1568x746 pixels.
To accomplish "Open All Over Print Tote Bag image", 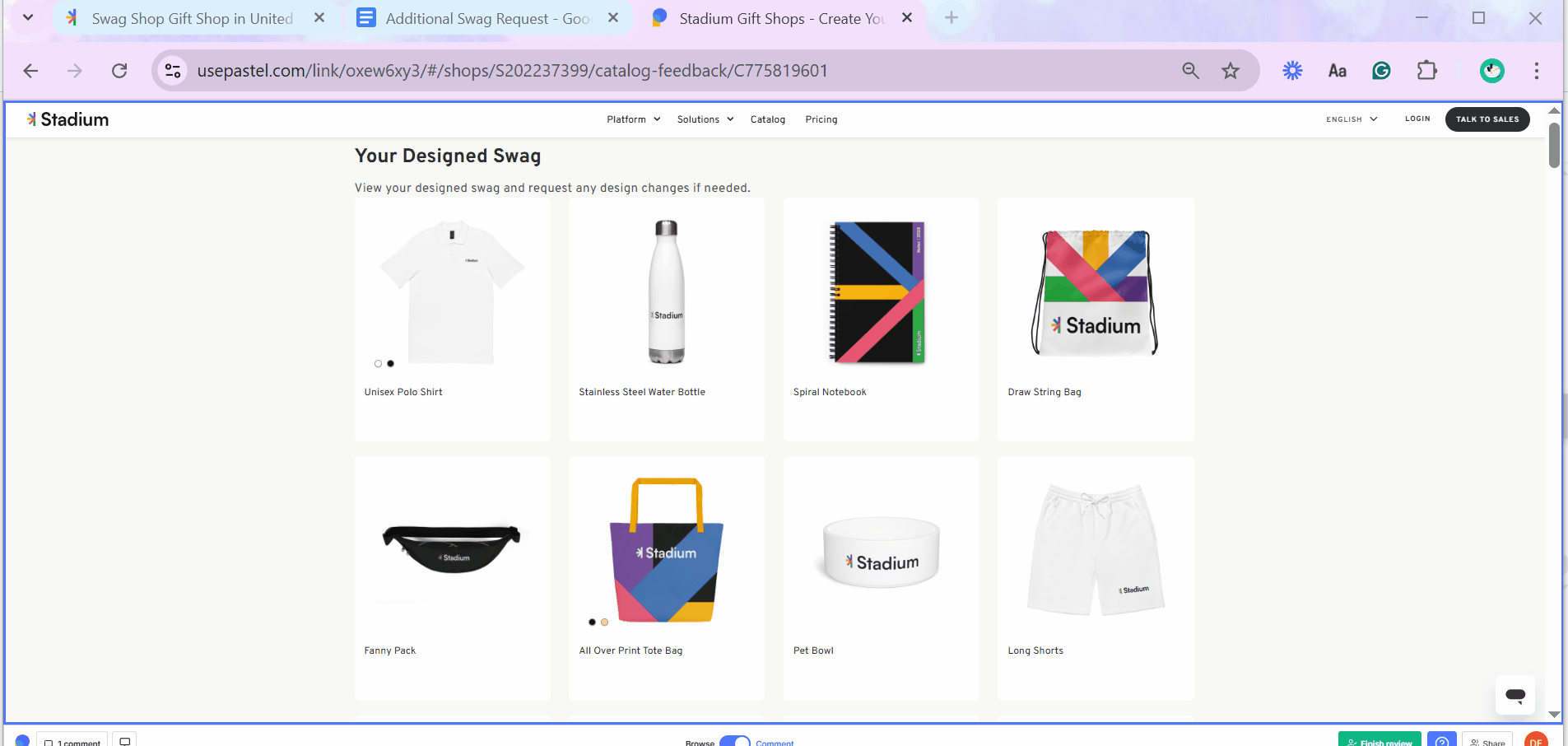I will pos(667,550).
